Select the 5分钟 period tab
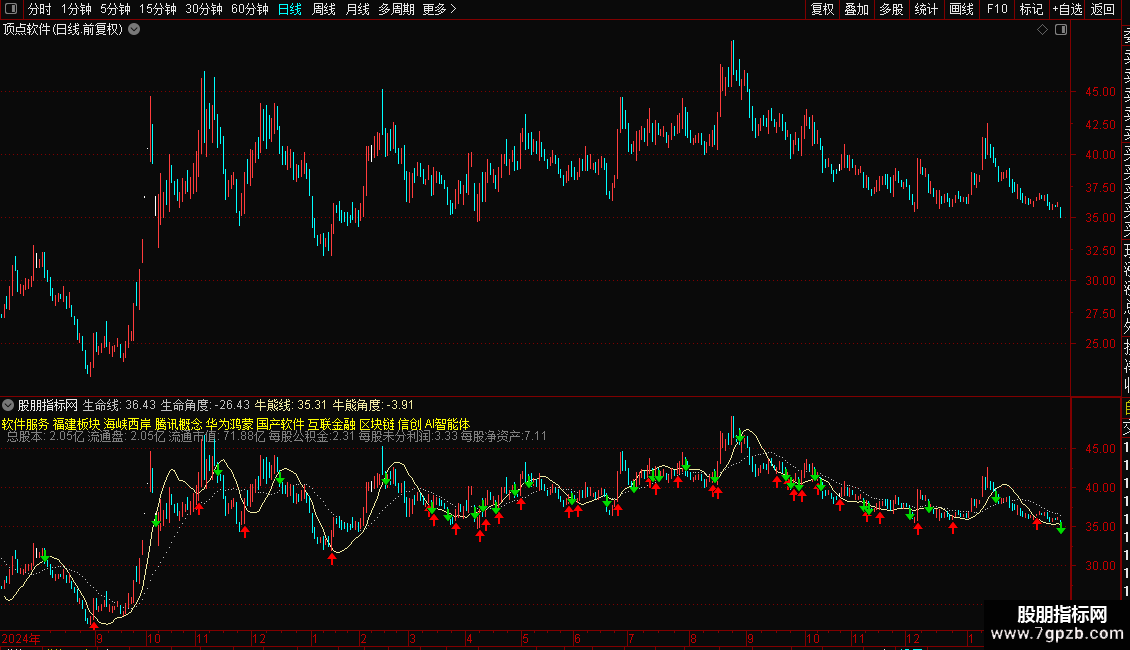1130x650 pixels. coord(115,9)
